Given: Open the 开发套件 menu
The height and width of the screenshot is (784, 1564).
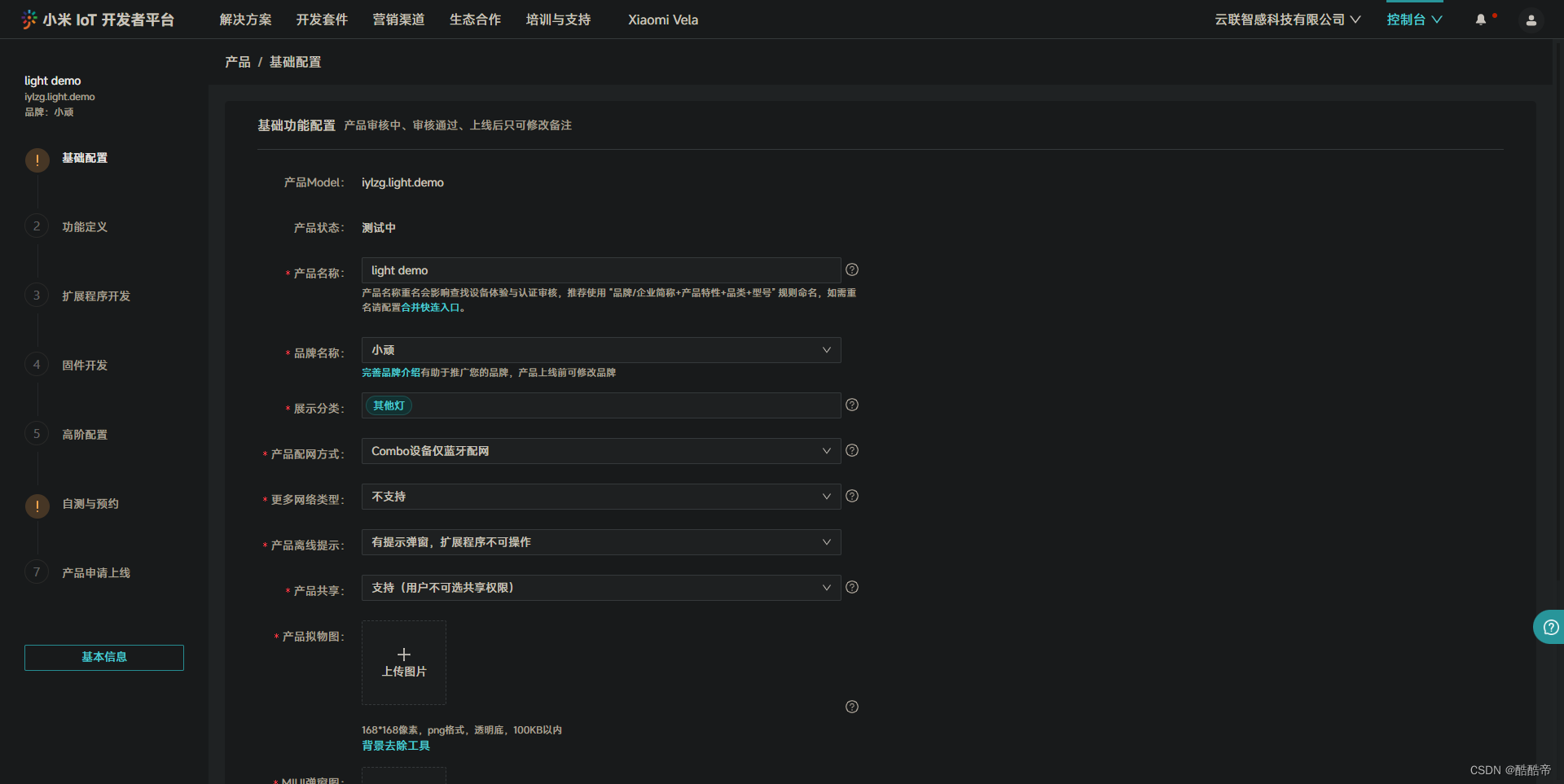Looking at the screenshot, I should coord(322,20).
